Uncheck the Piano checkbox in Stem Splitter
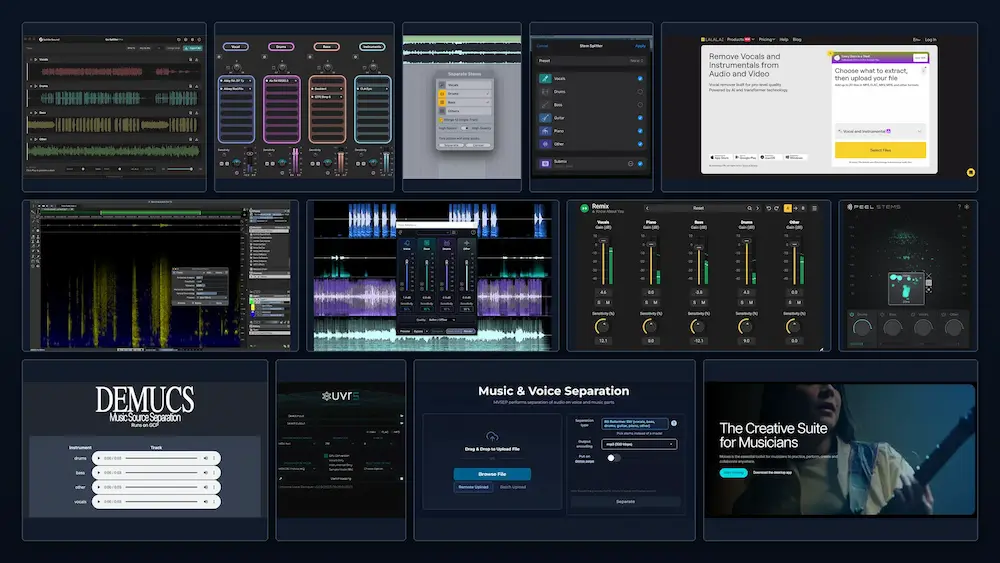1000x563 pixels. 640,131
